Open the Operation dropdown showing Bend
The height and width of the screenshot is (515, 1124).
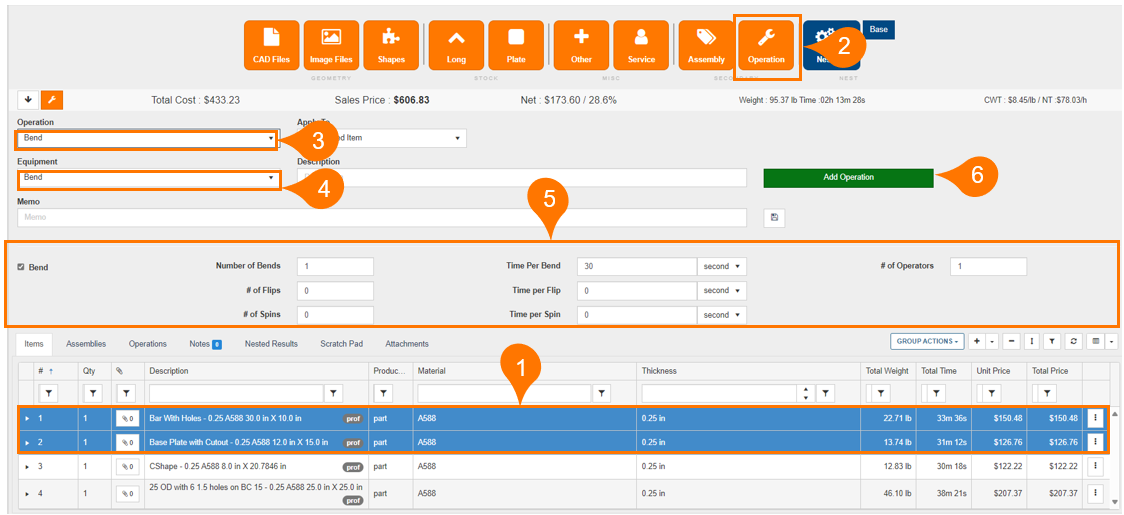click(x=146, y=138)
